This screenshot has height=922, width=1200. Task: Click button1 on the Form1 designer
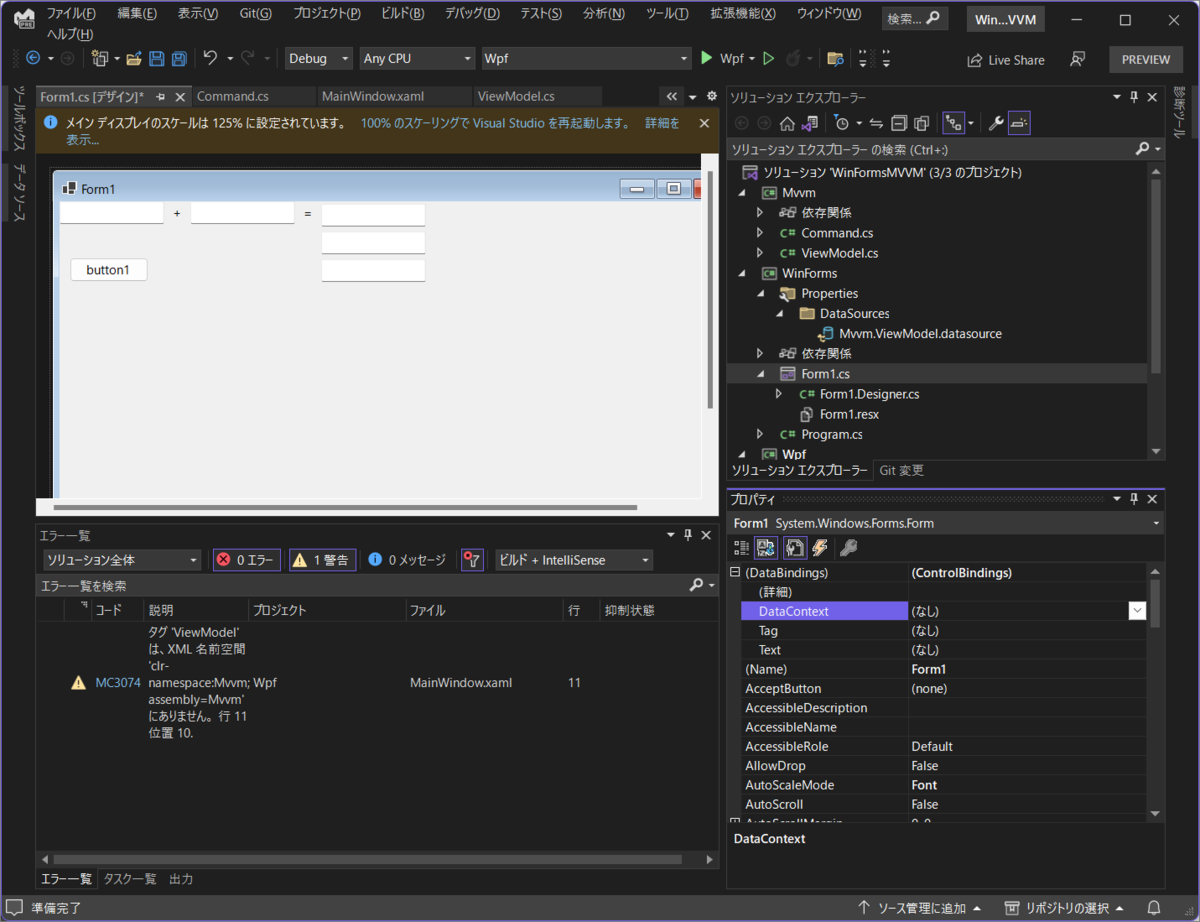tap(108, 270)
